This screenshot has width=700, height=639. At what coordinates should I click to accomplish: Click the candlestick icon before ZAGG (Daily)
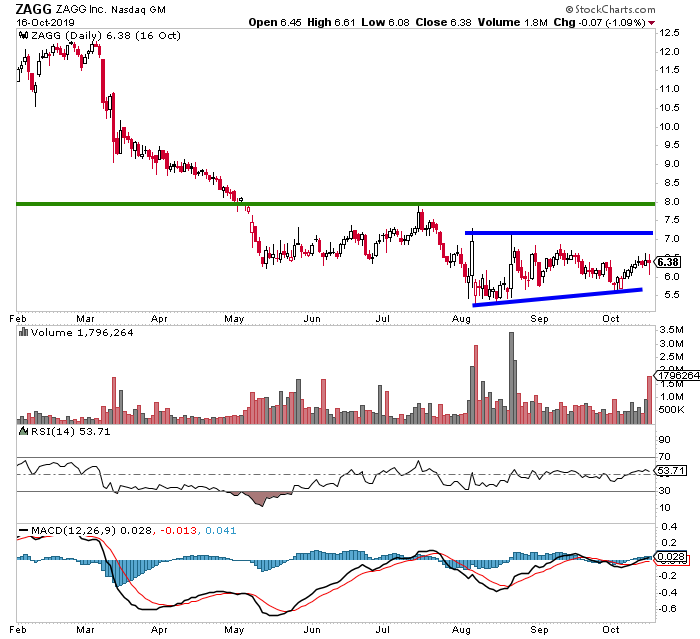24,35
